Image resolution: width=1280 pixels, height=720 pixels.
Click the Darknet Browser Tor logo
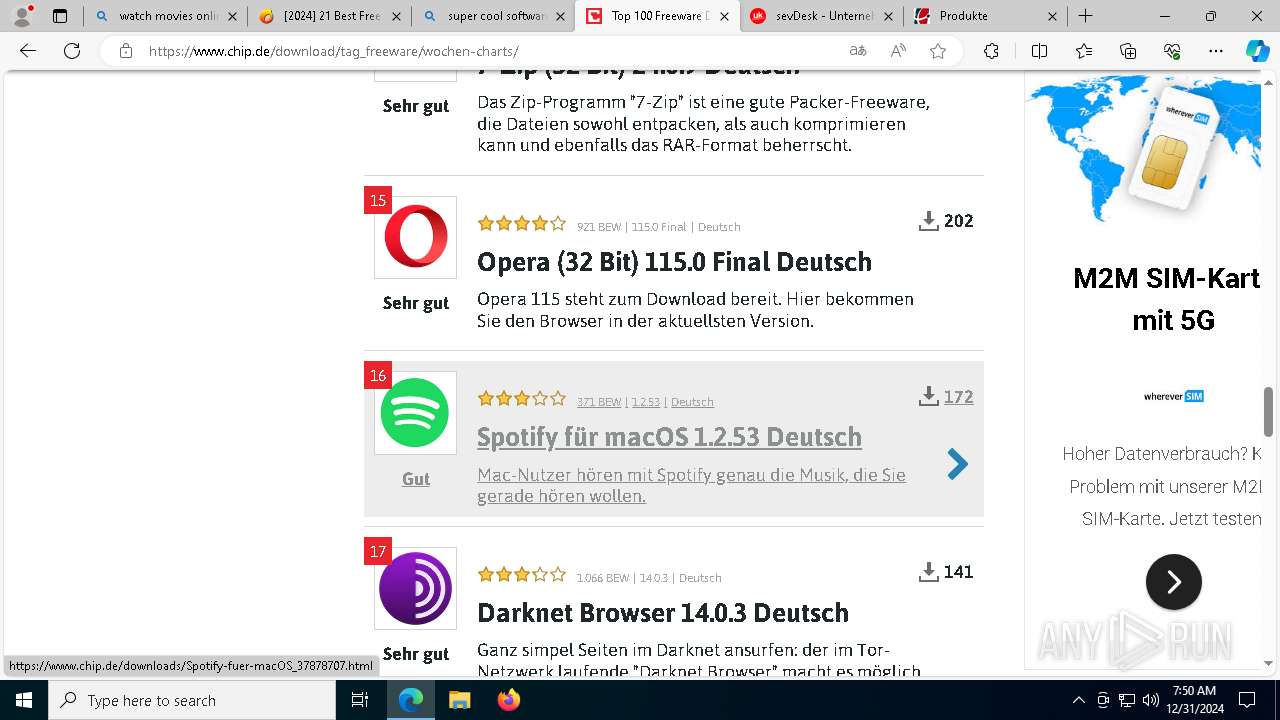tap(415, 588)
